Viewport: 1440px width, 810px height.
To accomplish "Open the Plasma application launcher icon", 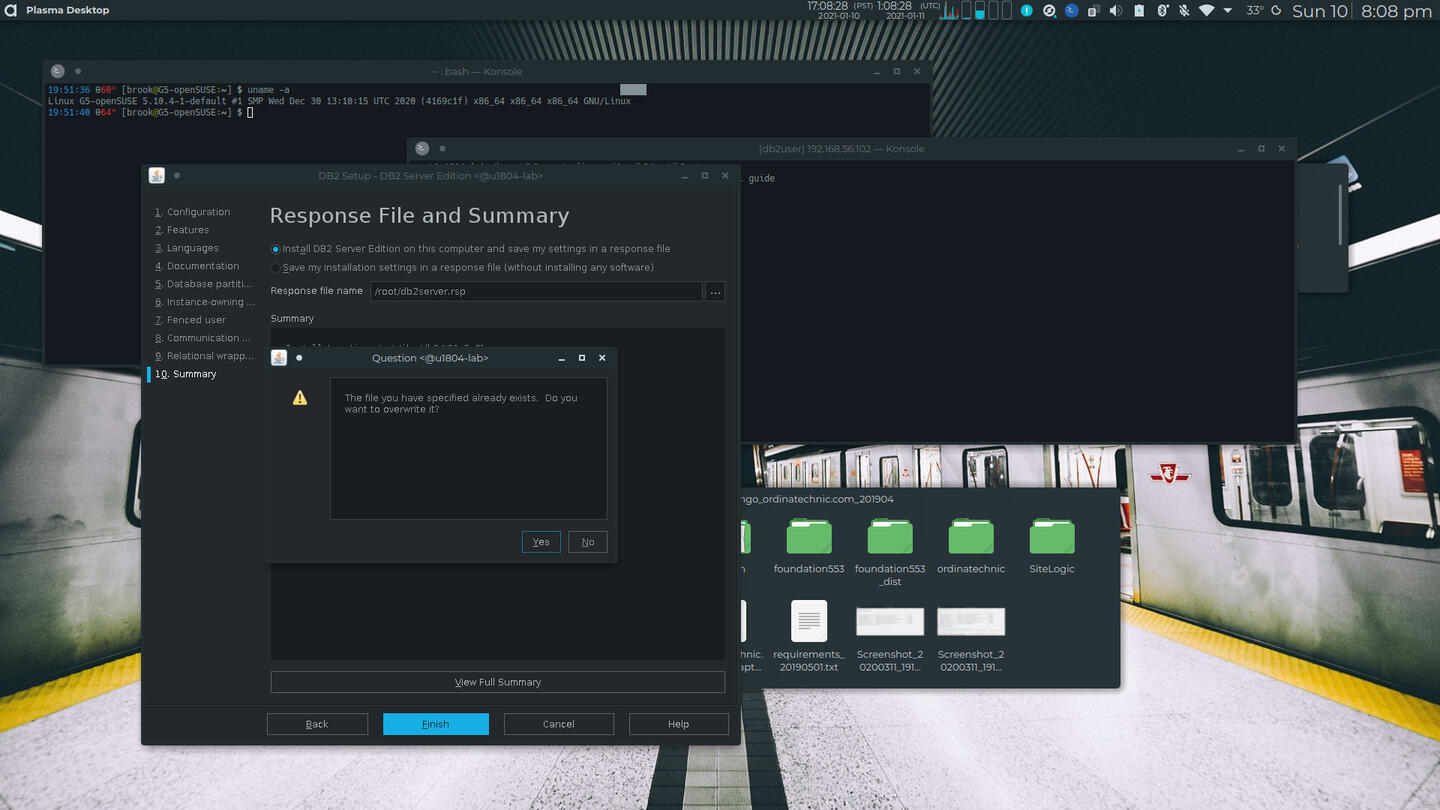I will (11, 10).
